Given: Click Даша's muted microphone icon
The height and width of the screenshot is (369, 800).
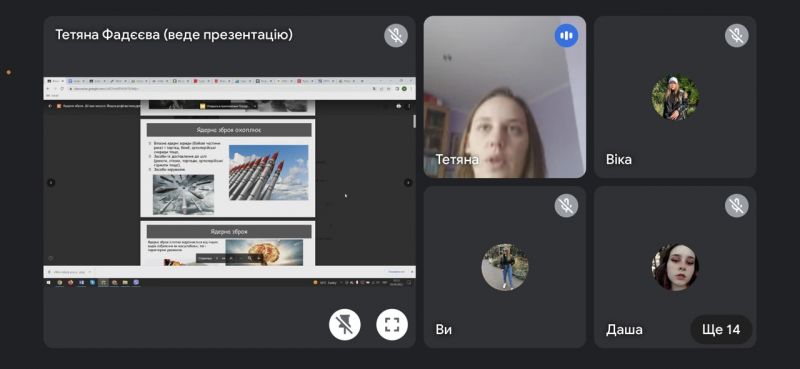Looking at the screenshot, I should coord(737,206).
